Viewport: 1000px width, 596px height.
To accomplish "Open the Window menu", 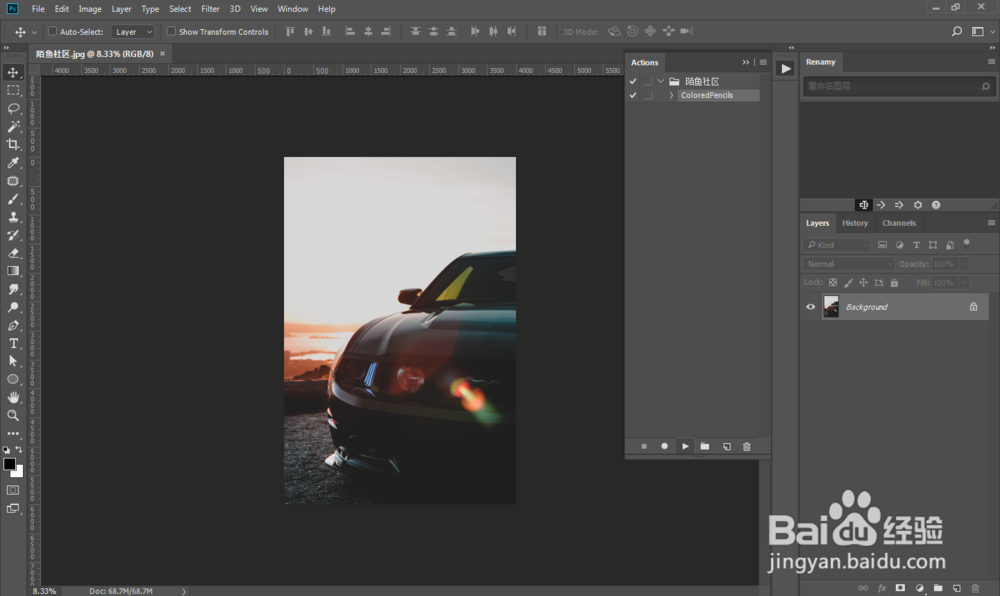I will [293, 9].
